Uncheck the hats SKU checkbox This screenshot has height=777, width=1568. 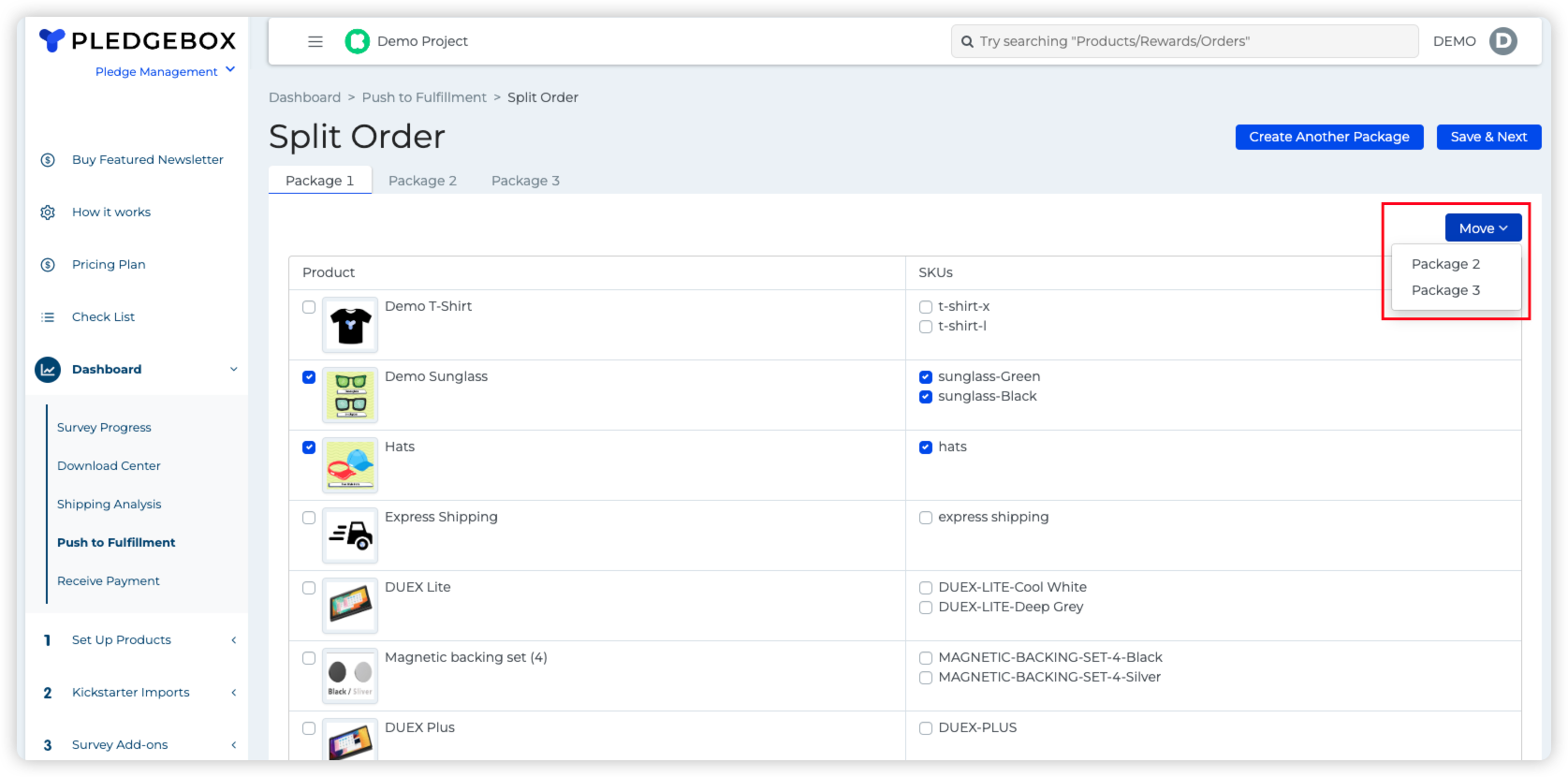926,447
